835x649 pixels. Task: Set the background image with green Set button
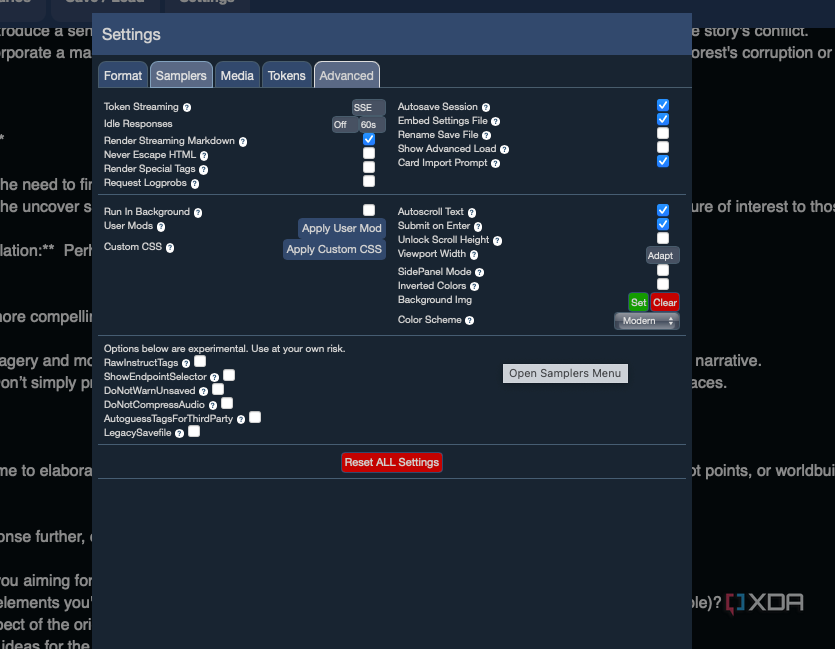(638, 302)
